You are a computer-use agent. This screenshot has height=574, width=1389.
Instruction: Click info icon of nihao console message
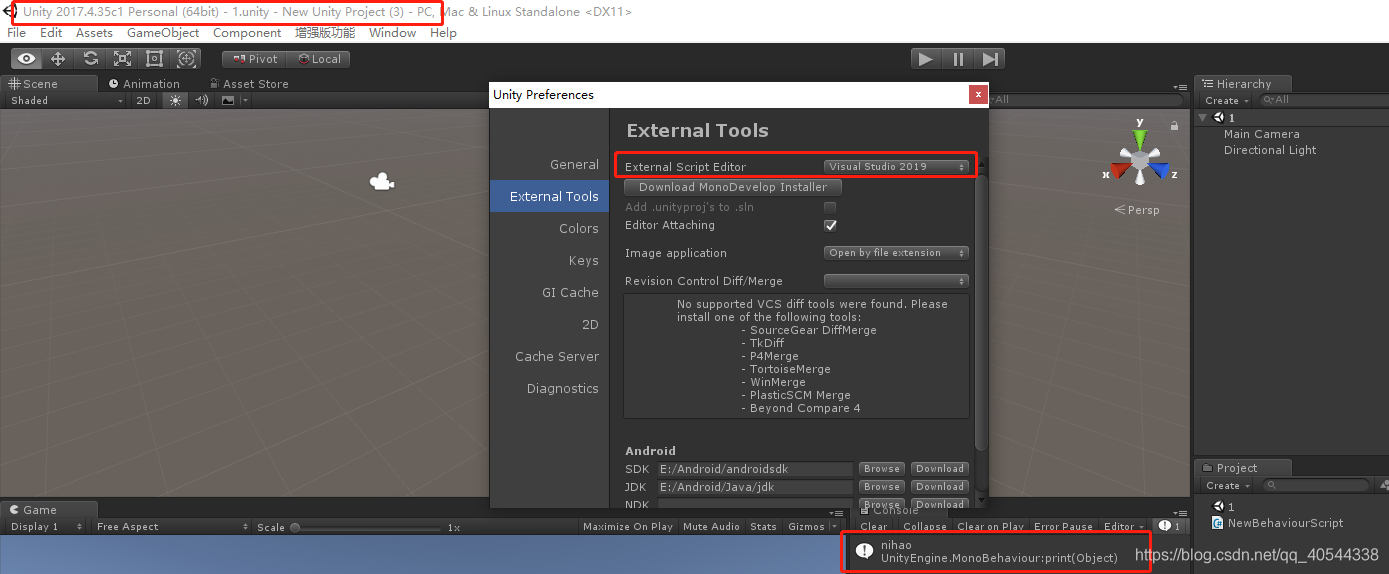click(864, 551)
